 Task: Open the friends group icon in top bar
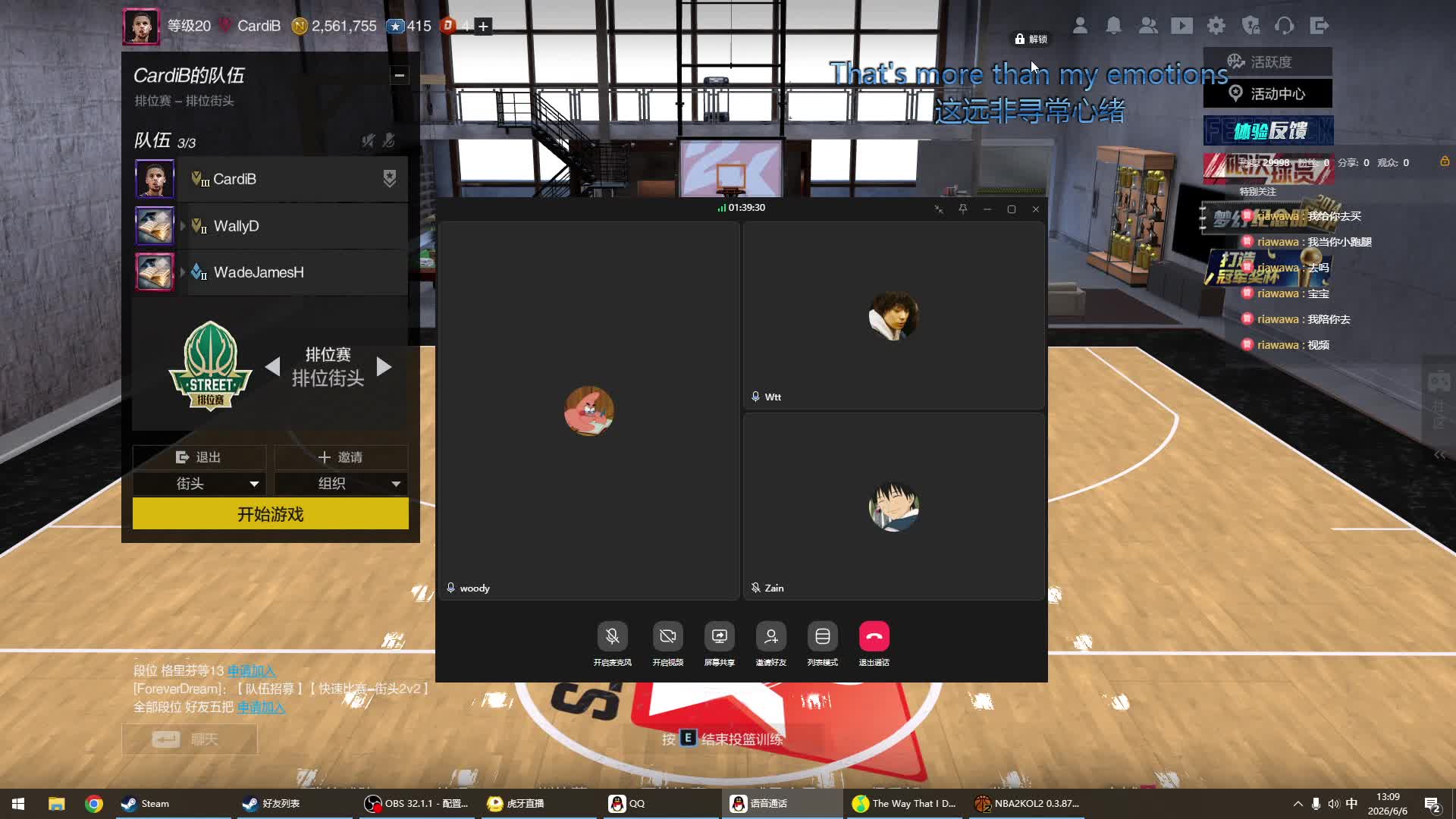(1148, 26)
